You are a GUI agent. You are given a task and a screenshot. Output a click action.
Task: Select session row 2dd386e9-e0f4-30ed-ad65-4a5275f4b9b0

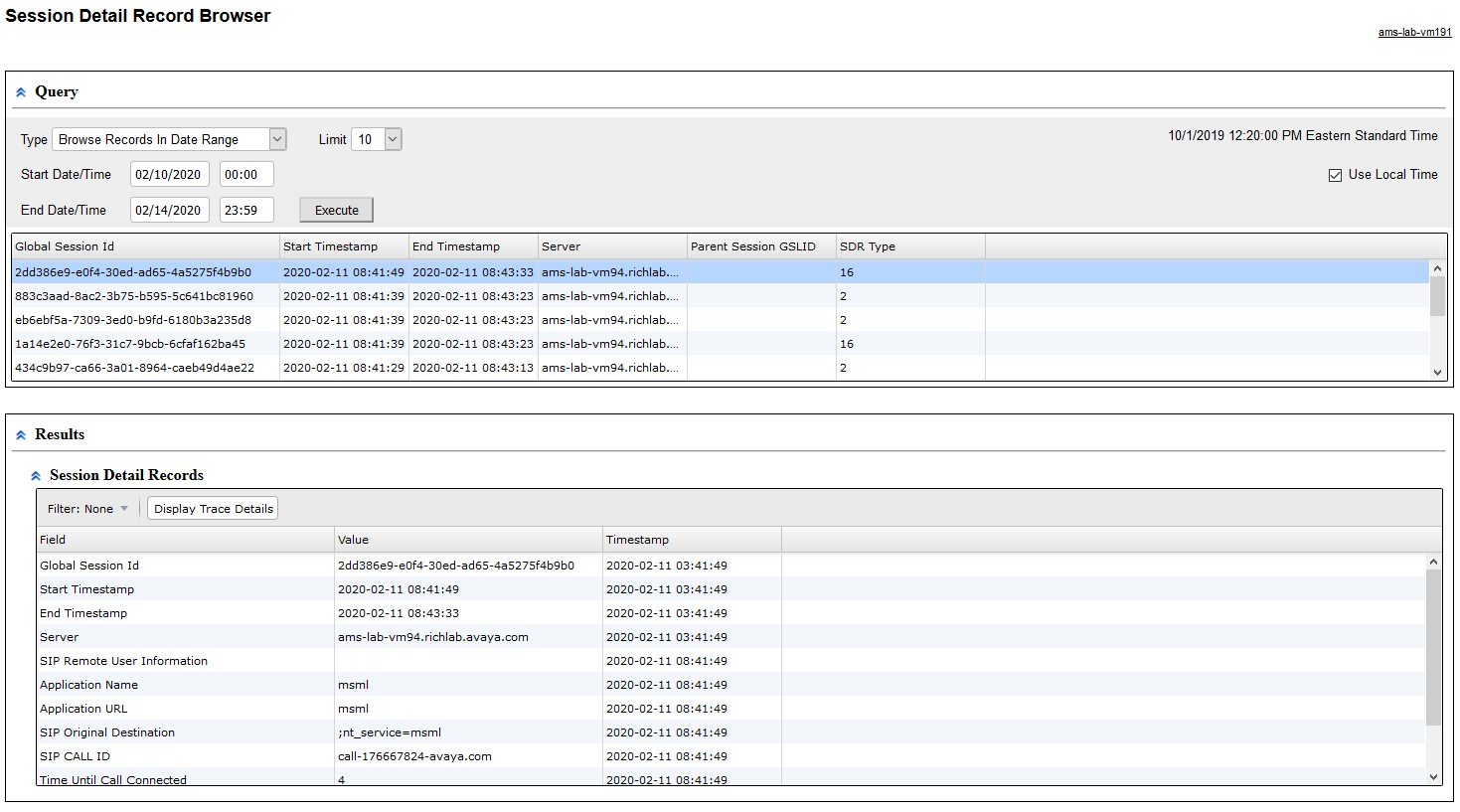(x=721, y=272)
